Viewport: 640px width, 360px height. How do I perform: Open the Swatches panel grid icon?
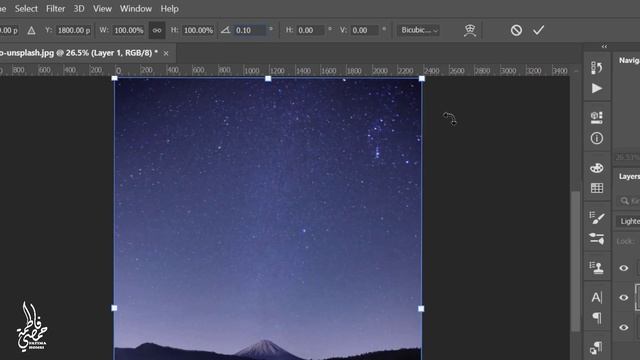click(x=597, y=188)
